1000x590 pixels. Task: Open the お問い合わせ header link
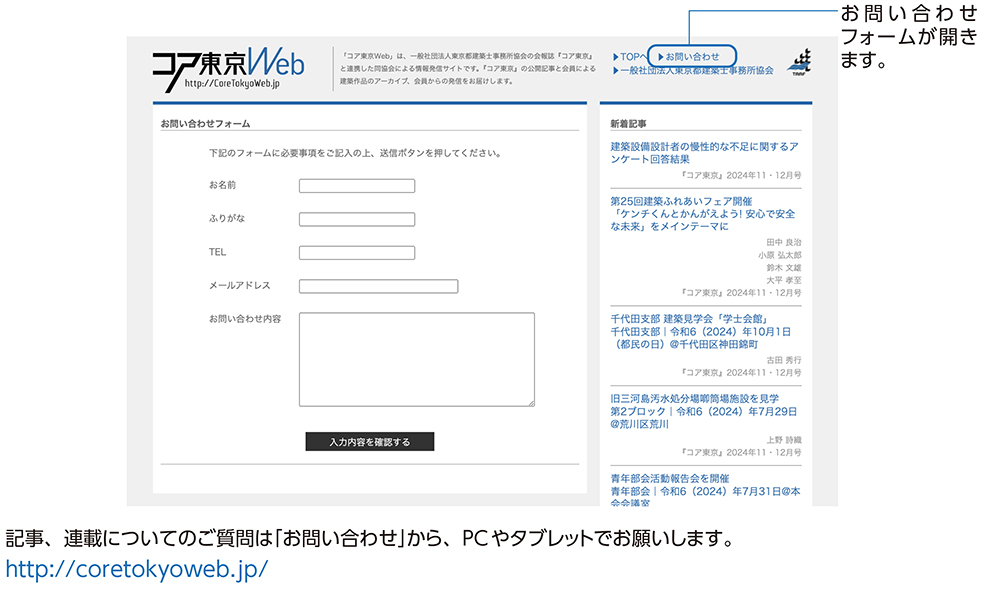tap(692, 57)
